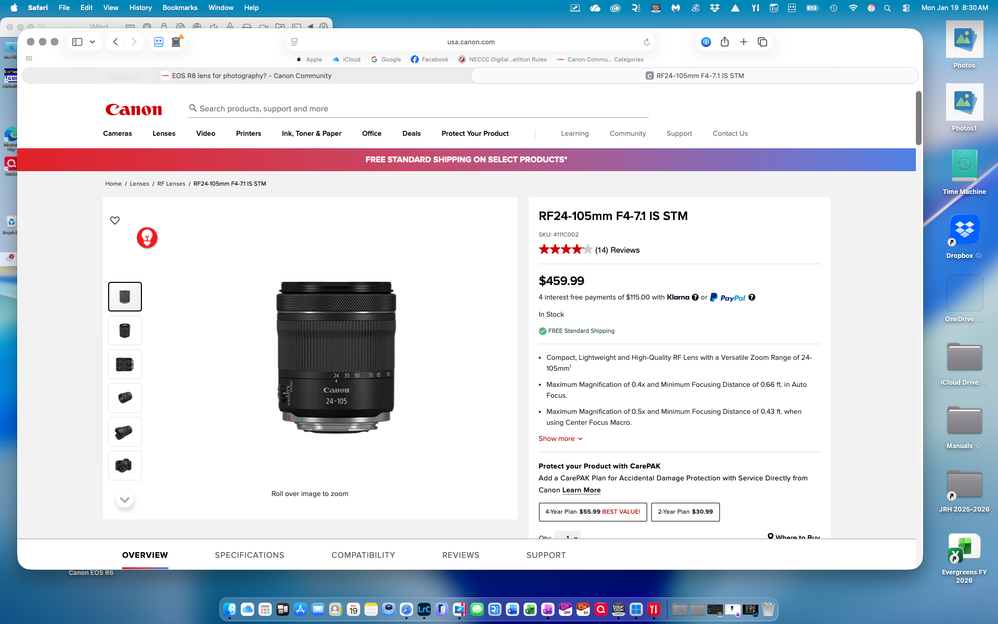998x624 pixels.
Task: Select the first lens thumbnail image
Action: (125, 297)
